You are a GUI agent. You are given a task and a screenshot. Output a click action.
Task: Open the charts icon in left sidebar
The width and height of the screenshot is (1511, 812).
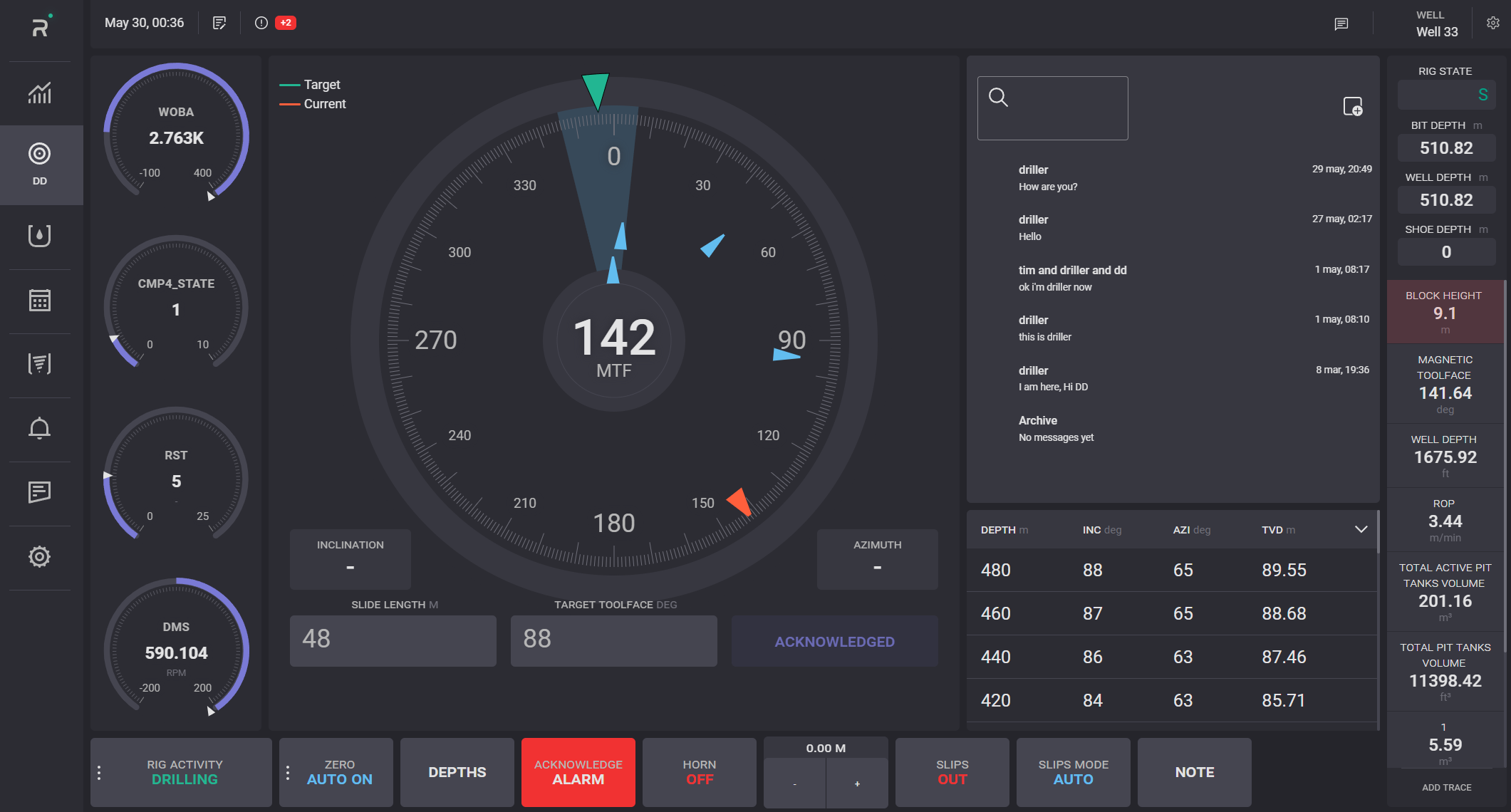(40, 93)
